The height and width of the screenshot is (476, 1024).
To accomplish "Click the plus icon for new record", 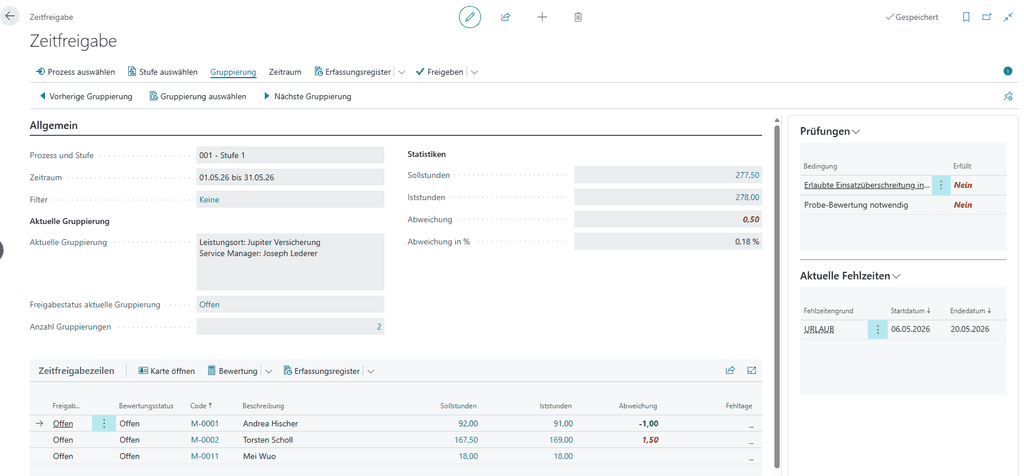I will (542, 17).
